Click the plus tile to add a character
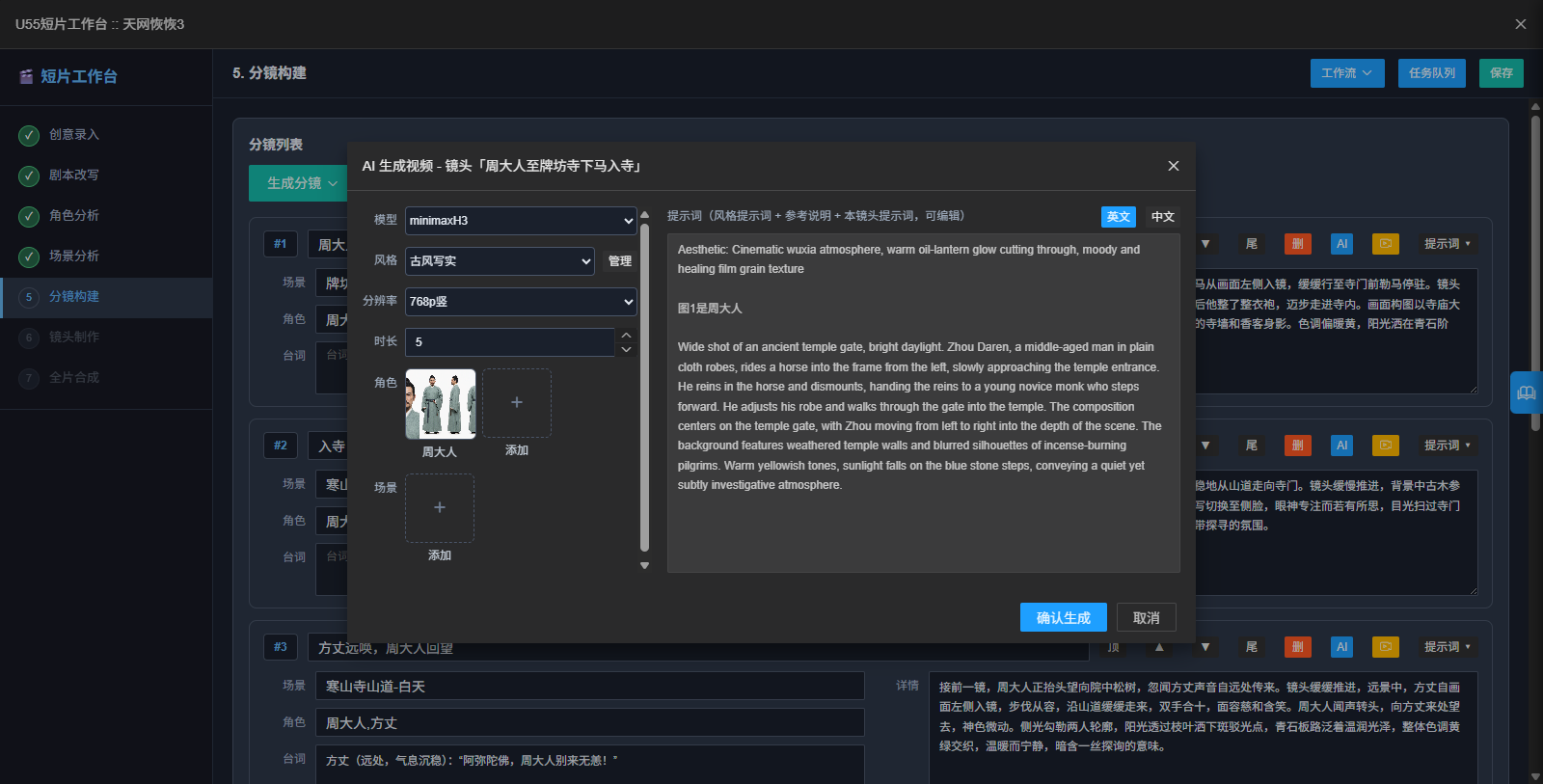Viewport: 1543px width, 784px height. 517,403
